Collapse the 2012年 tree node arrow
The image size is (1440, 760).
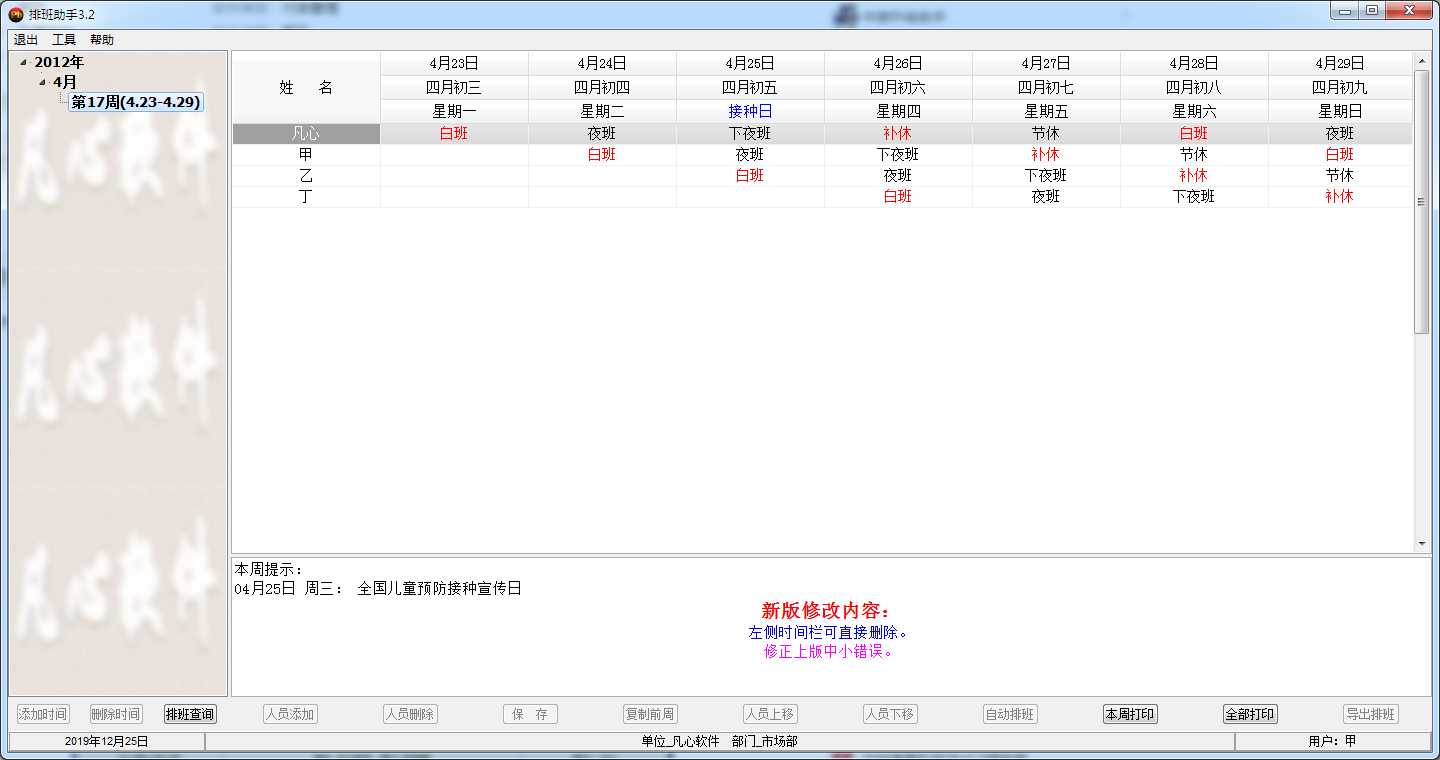[x=23, y=63]
